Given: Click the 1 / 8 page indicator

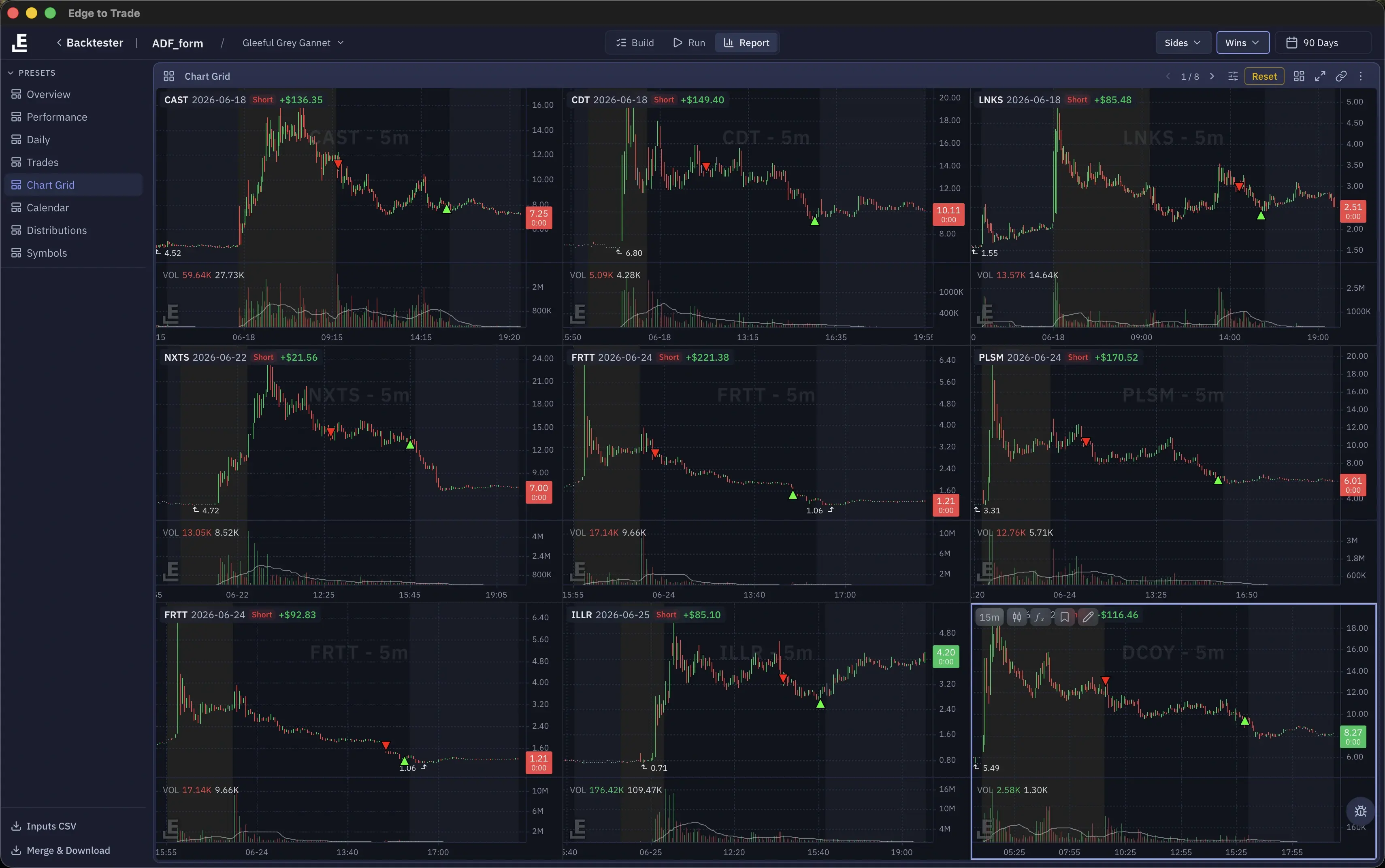Looking at the screenshot, I should (x=1190, y=77).
